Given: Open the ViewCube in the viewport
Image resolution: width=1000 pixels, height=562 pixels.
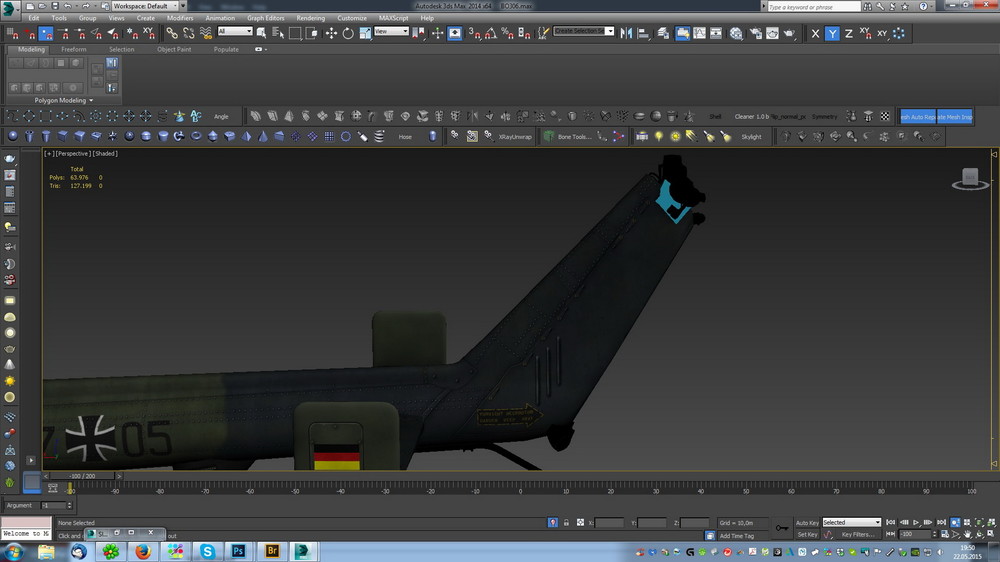Looking at the screenshot, I should (x=969, y=178).
